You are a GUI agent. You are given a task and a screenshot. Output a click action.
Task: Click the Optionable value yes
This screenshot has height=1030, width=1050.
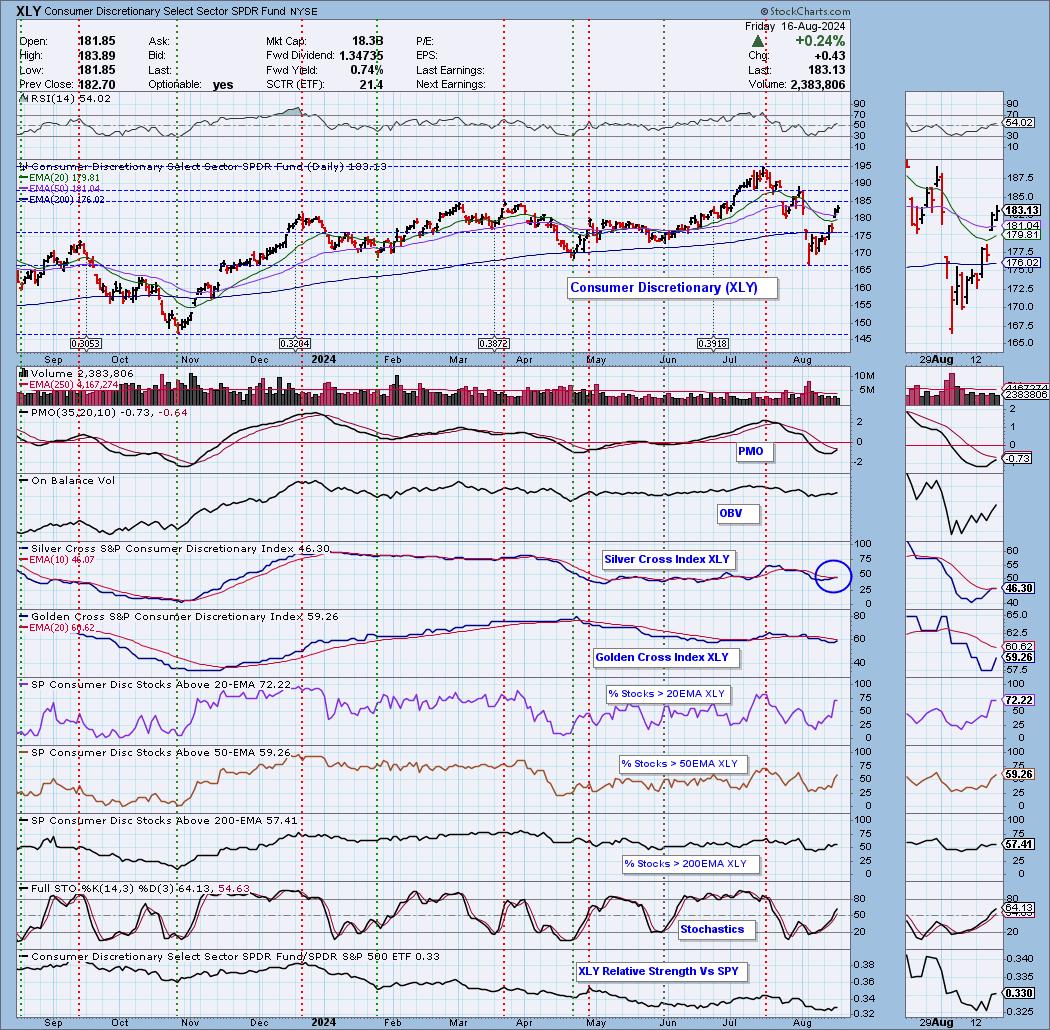click(223, 84)
